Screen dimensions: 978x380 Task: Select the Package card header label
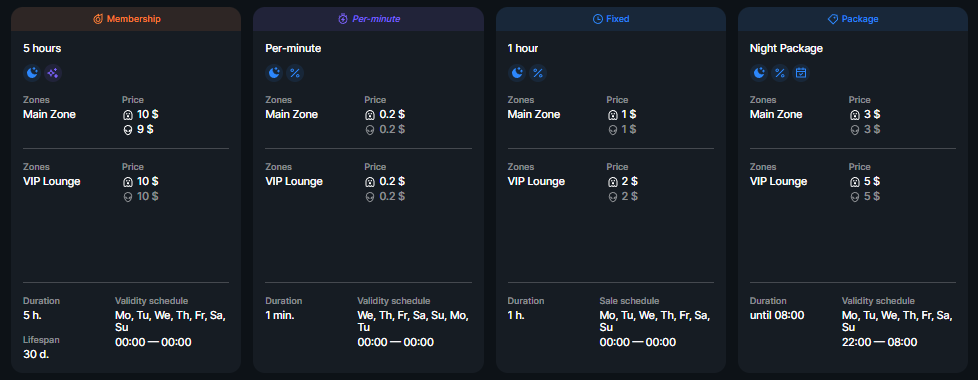[x=860, y=19]
